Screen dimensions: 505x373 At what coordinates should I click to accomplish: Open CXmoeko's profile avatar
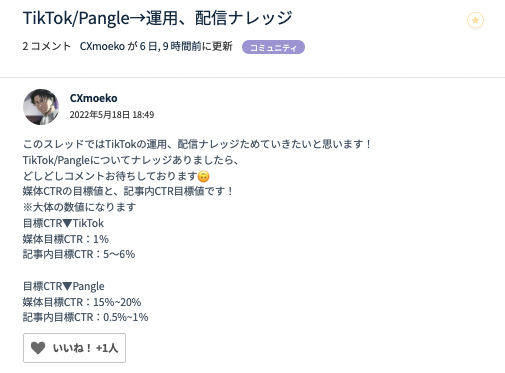pos(41,107)
